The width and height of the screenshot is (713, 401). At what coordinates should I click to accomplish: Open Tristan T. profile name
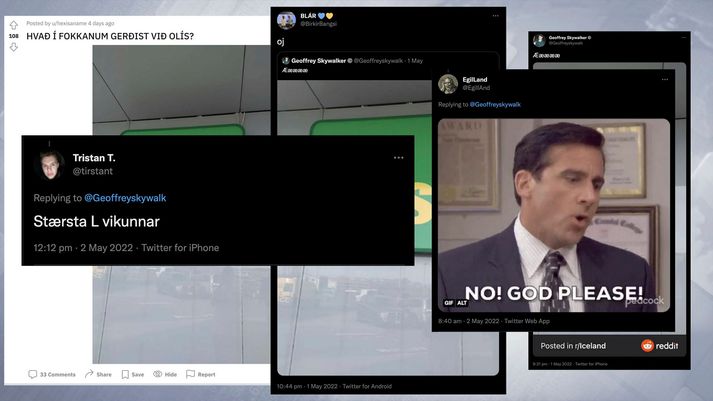pyautogui.click(x=94, y=158)
